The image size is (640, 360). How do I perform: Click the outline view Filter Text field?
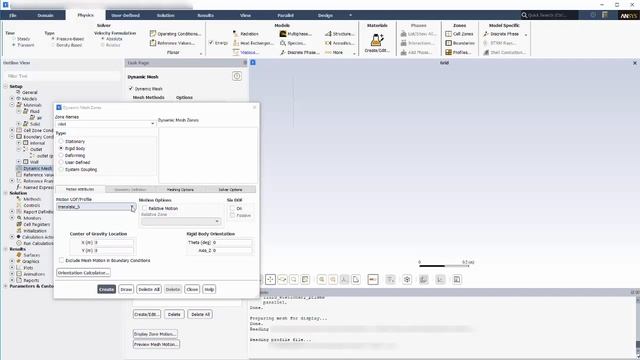(62, 76)
